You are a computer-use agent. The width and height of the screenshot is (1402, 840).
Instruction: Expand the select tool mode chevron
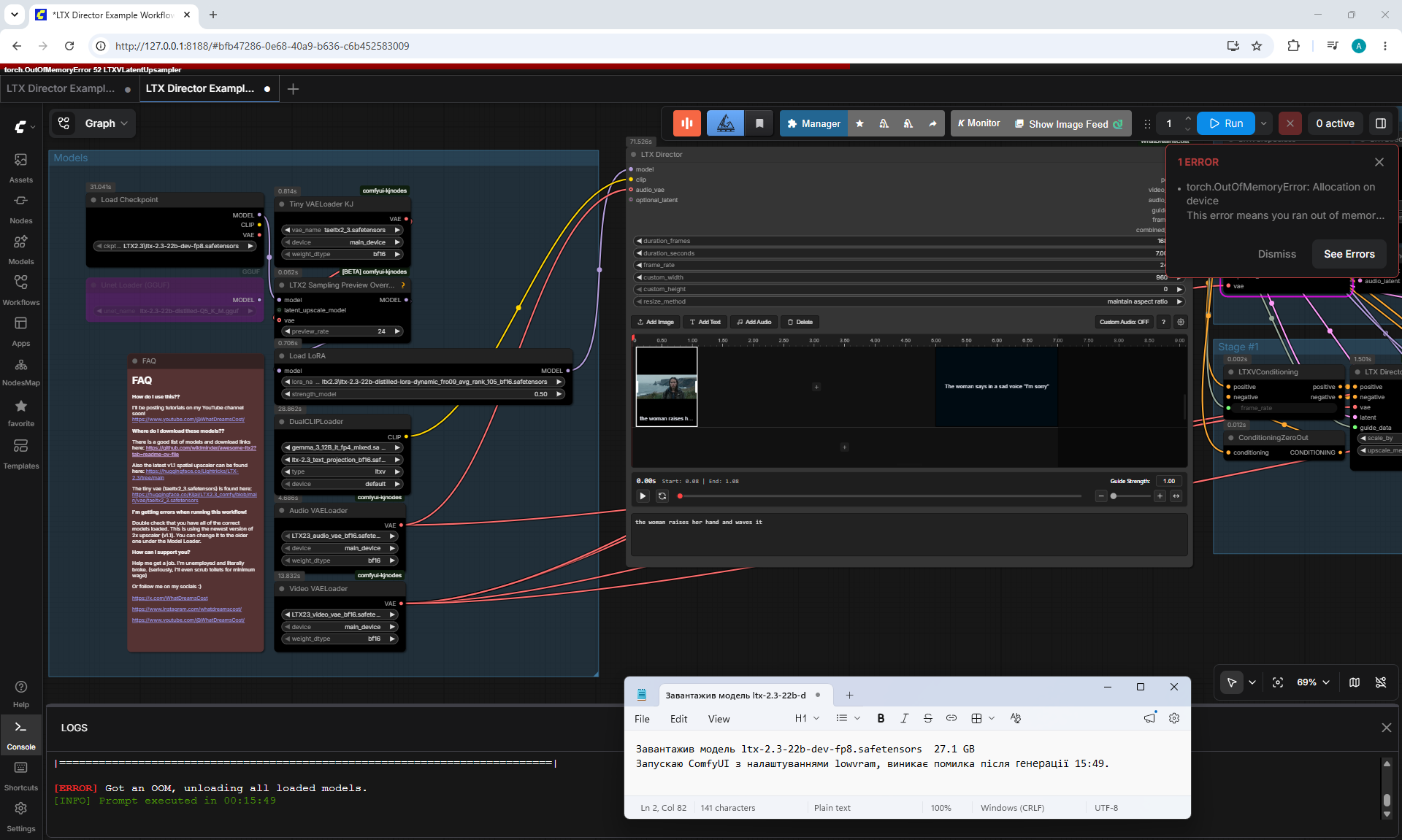click(x=1252, y=682)
